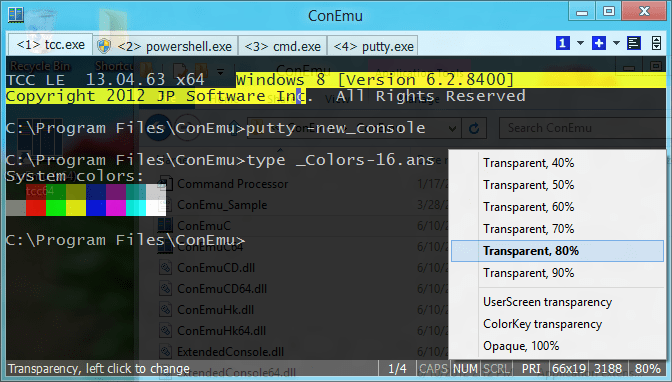This screenshot has height=382, width=672.
Task: Click the active console number 1 icon
Action: click(x=563, y=43)
